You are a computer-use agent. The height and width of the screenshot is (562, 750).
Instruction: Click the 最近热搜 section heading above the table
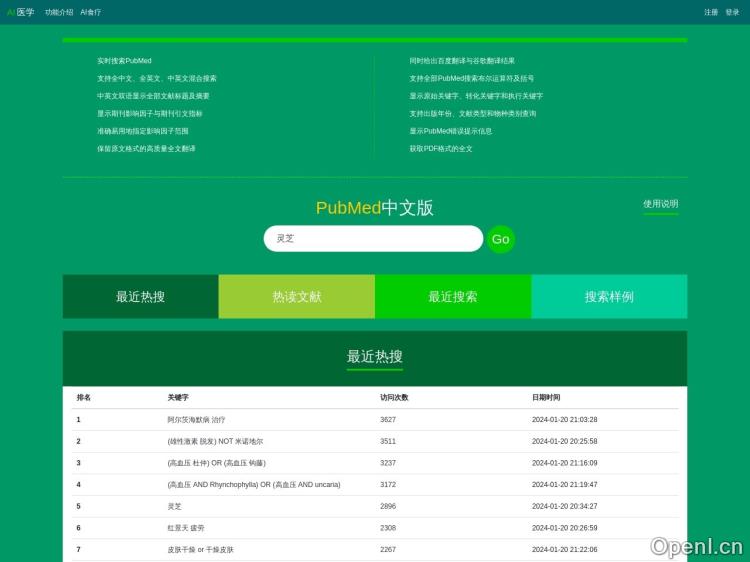click(375, 356)
